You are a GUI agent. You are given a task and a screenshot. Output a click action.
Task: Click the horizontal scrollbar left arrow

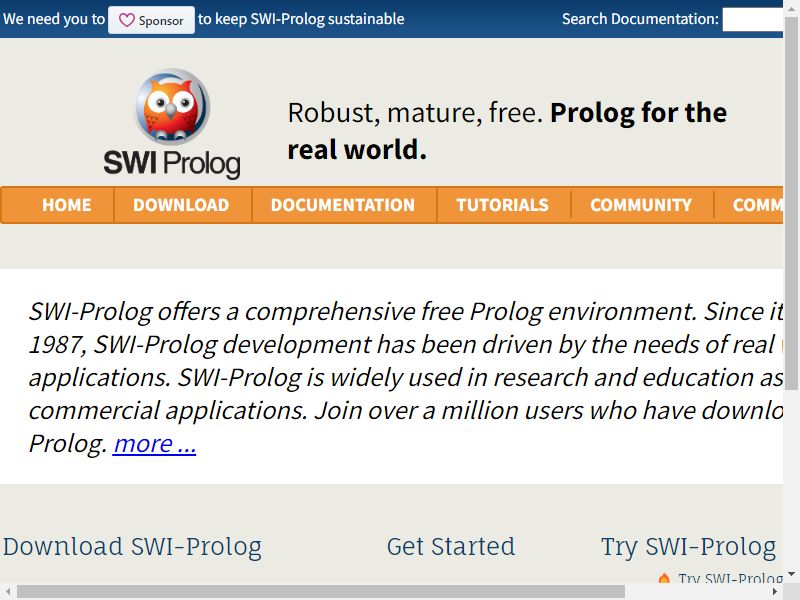tap(8, 592)
